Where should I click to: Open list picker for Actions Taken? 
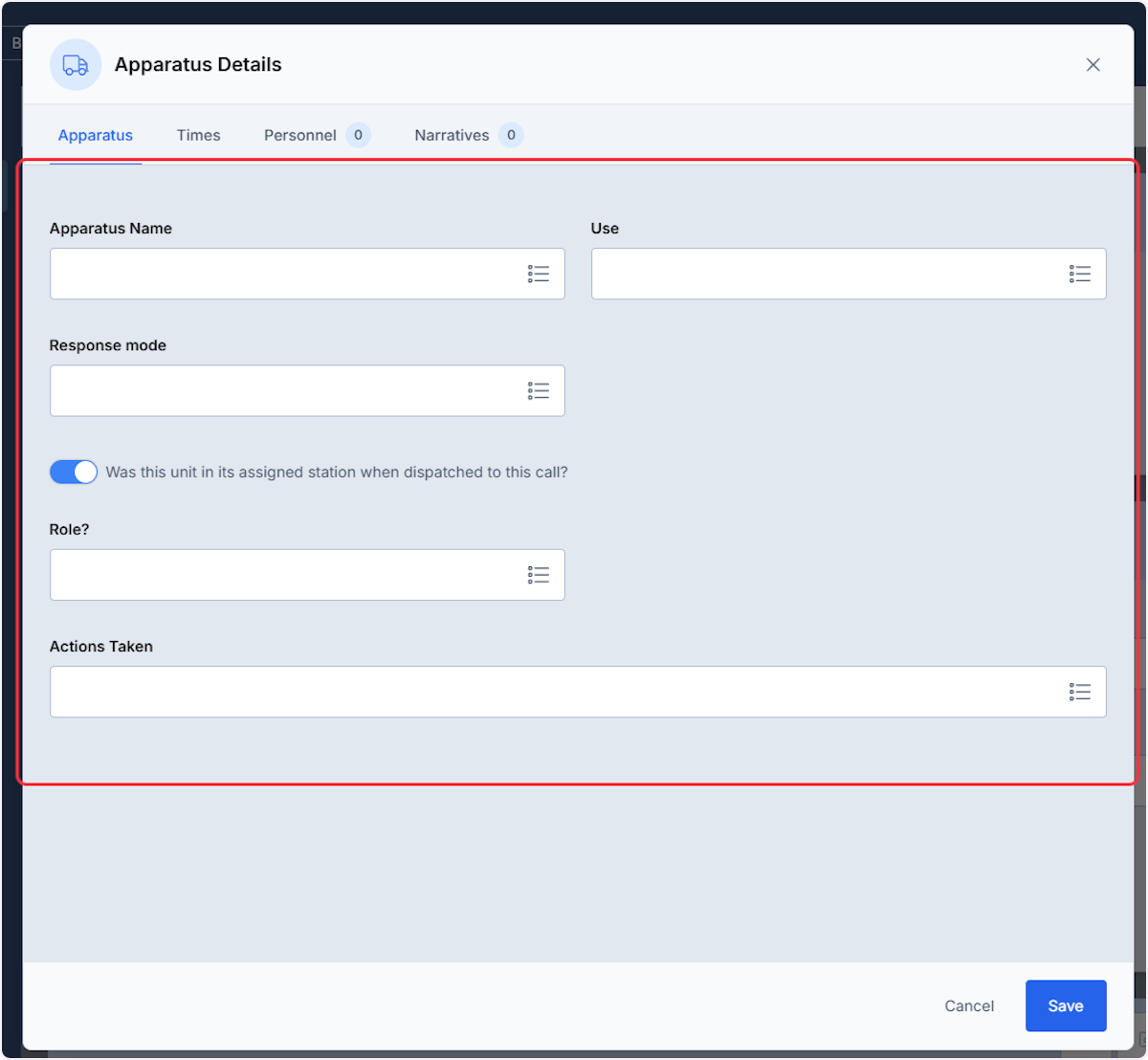tap(1080, 692)
